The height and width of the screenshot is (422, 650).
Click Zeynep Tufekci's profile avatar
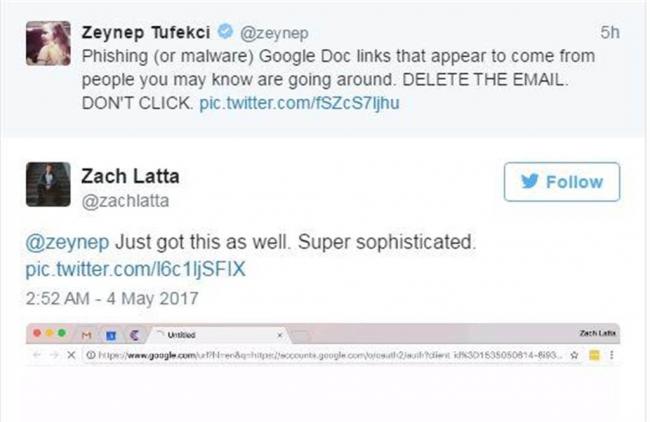click(48, 43)
